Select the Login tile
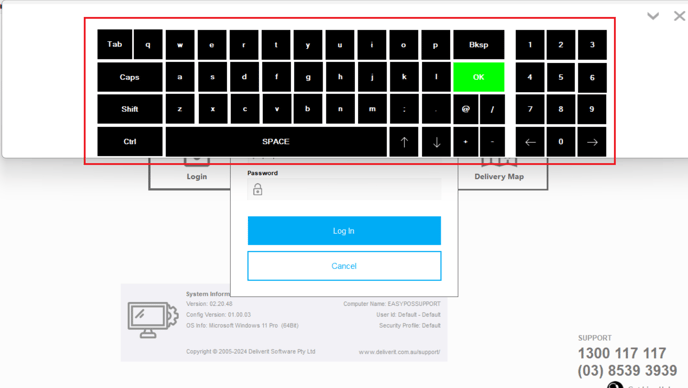688x388 pixels. pos(190,173)
